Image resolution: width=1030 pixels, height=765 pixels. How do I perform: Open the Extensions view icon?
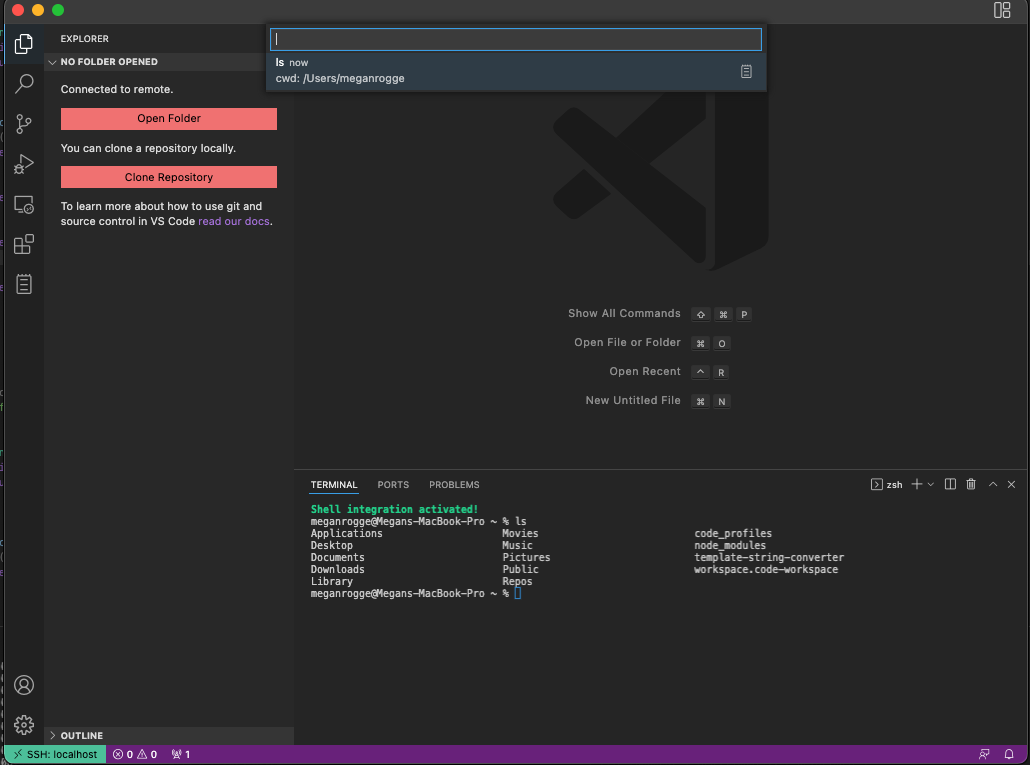(x=24, y=244)
